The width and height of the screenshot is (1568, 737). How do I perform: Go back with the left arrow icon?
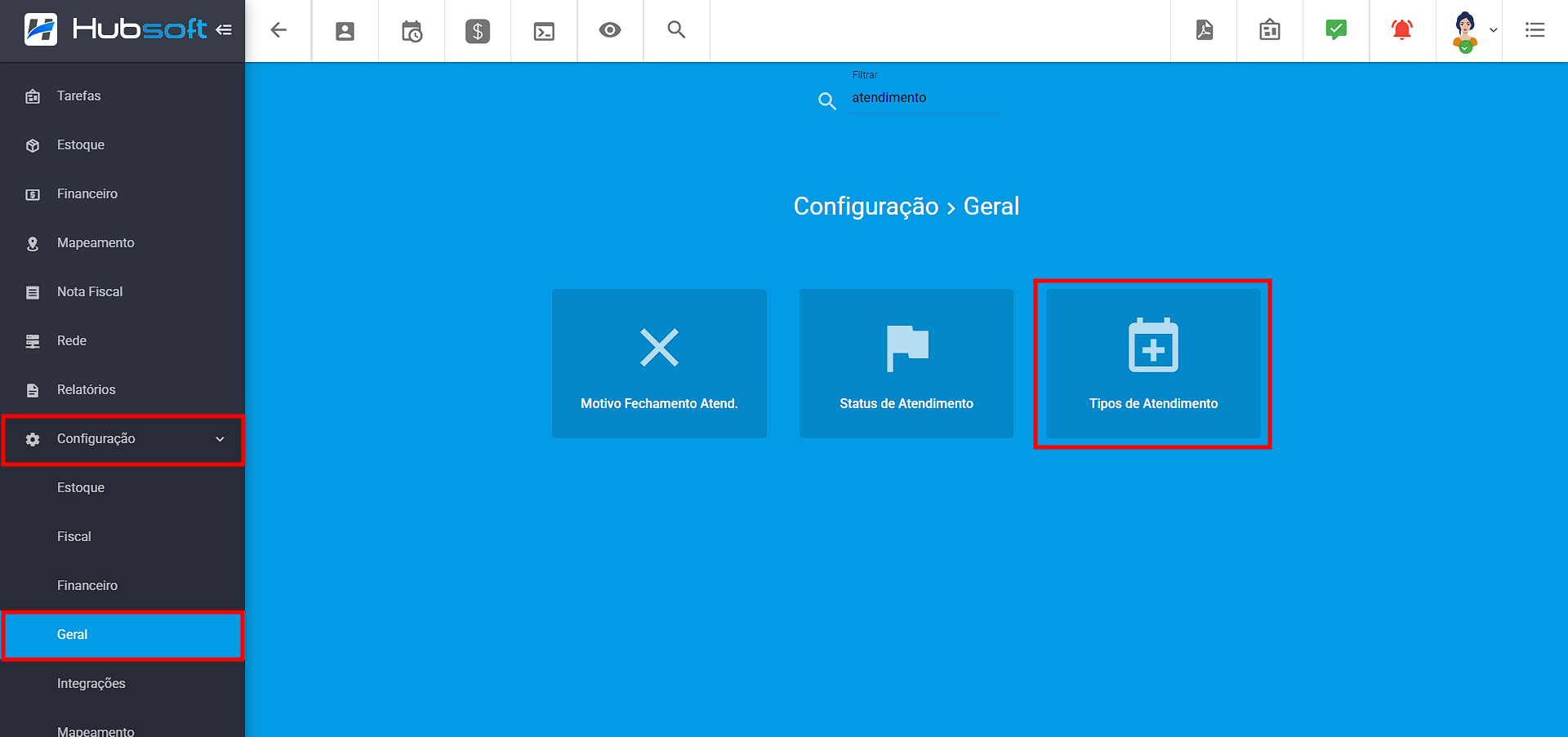278,30
